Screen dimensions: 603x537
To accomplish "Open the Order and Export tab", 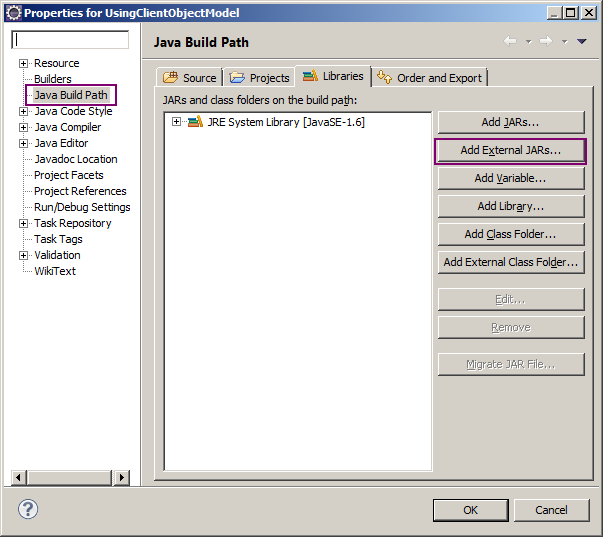I will click(x=429, y=78).
